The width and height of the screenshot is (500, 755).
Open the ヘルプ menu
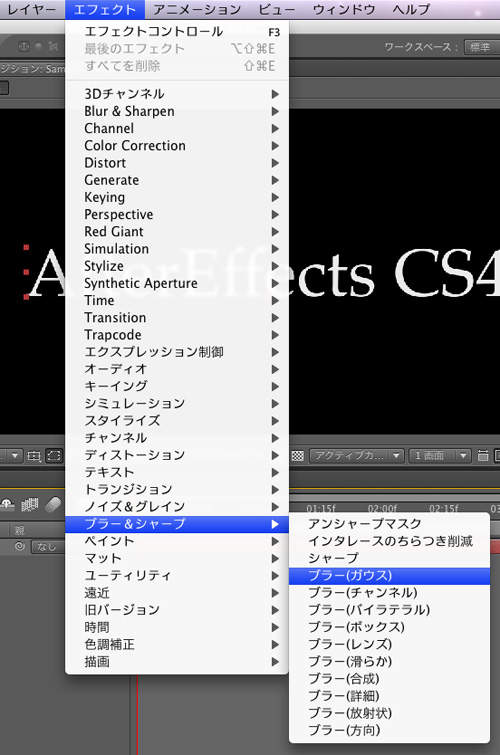pos(411,10)
